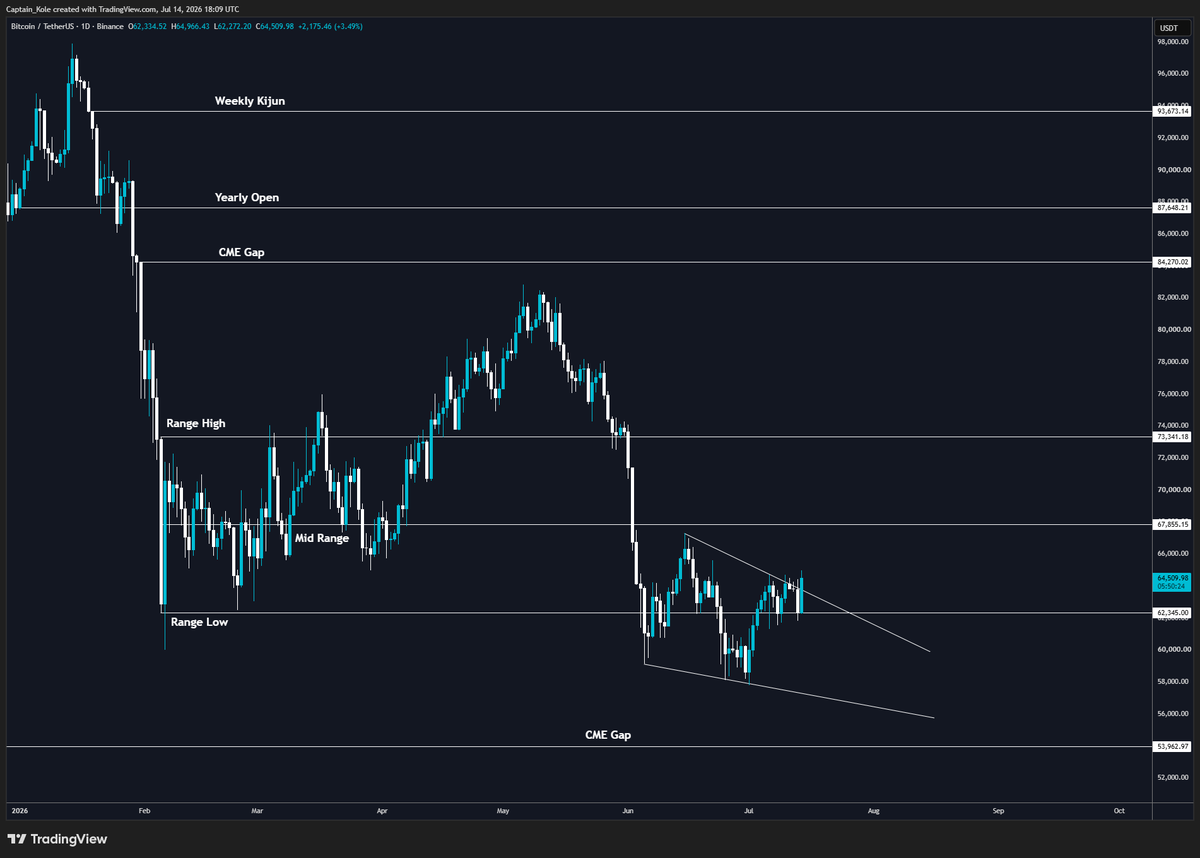Click the 53,962.97 price tag
Viewport: 1200px width, 858px height.
click(x=1172, y=746)
